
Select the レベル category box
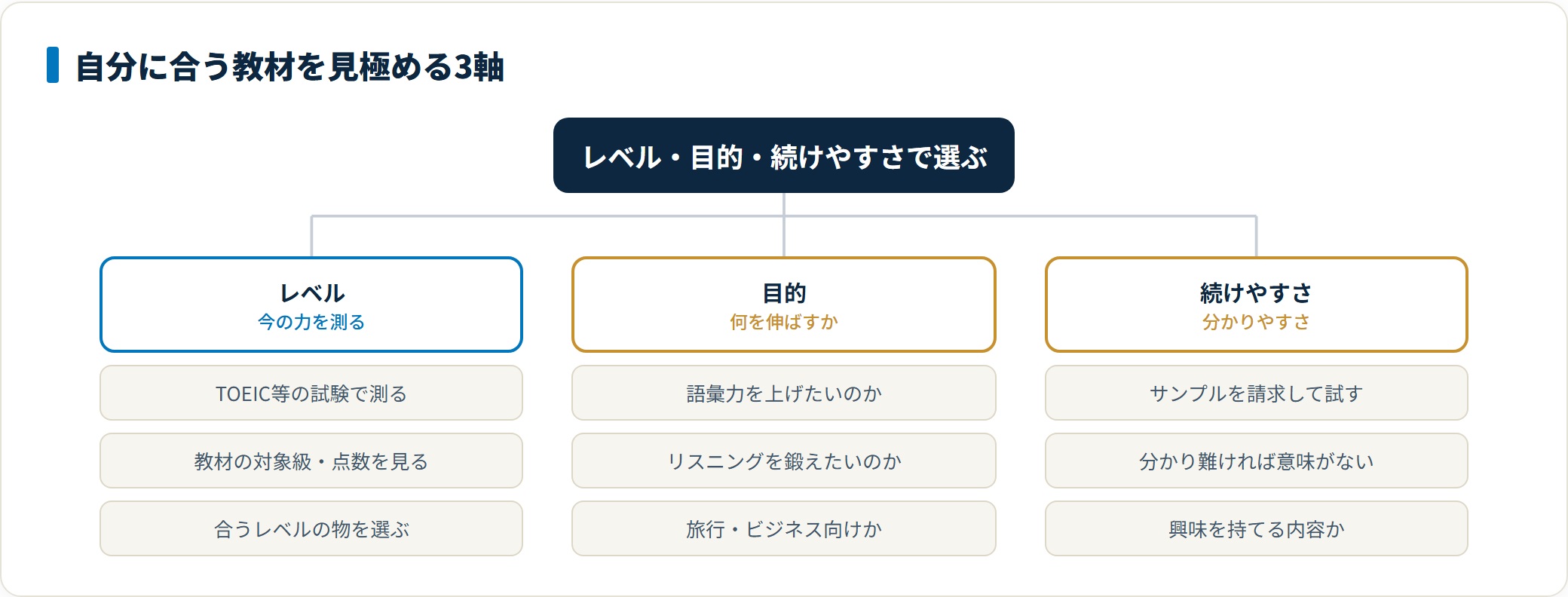coord(311,305)
